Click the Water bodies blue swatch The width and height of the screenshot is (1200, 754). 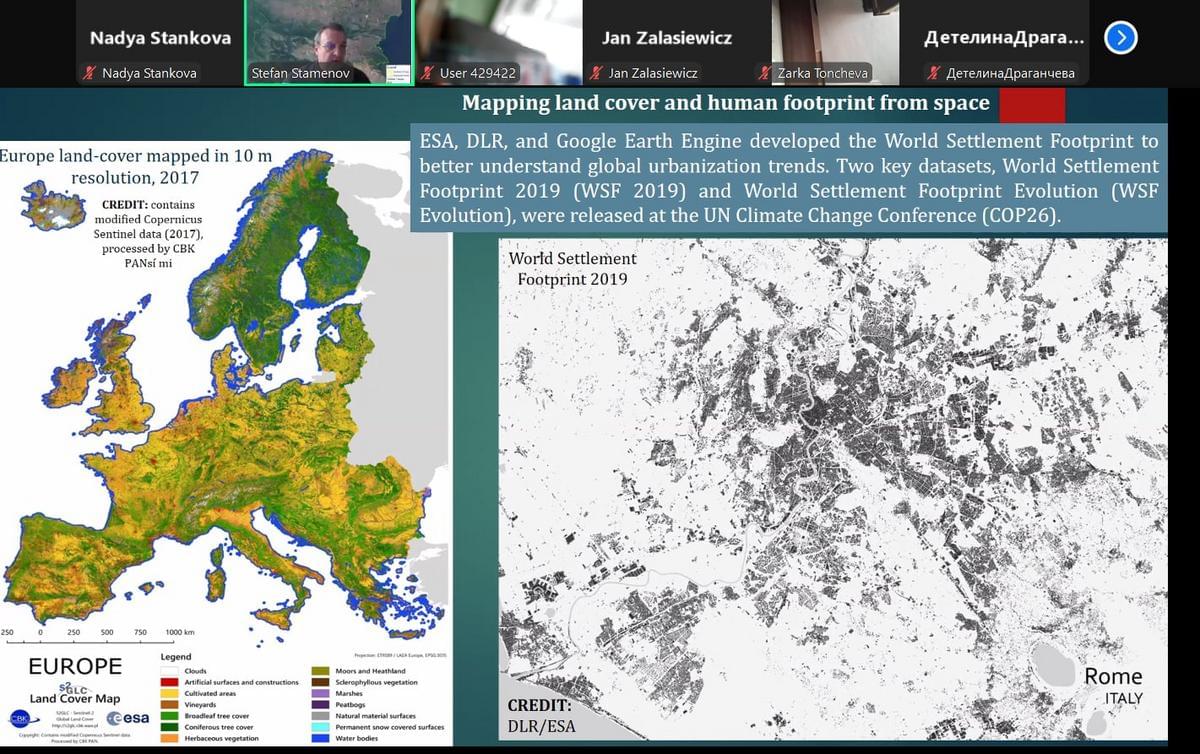click(322, 738)
